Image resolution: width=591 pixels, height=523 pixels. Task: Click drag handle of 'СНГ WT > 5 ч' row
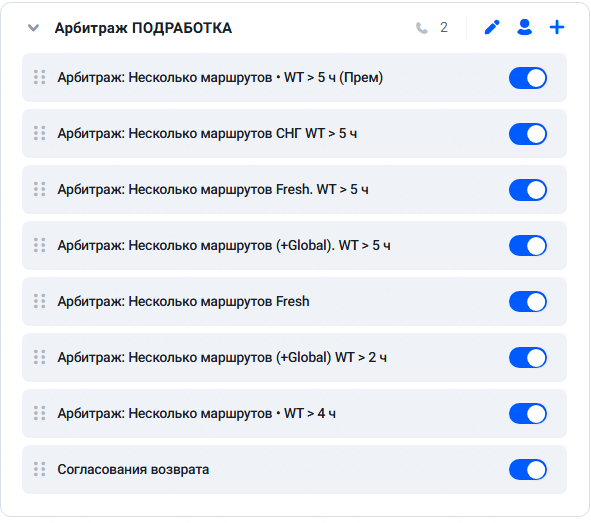pos(40,133)
